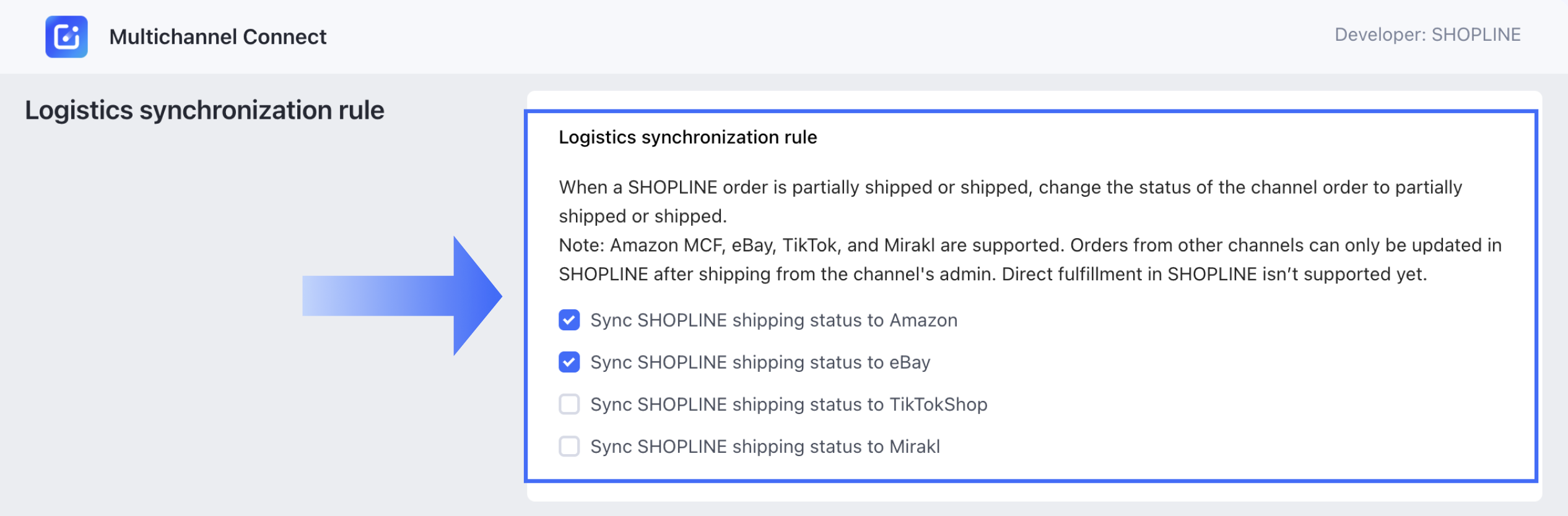The image size is (1568, 516).
Task: Click the "Developer: SHOPLINE" text
Action: (1427, 35)
